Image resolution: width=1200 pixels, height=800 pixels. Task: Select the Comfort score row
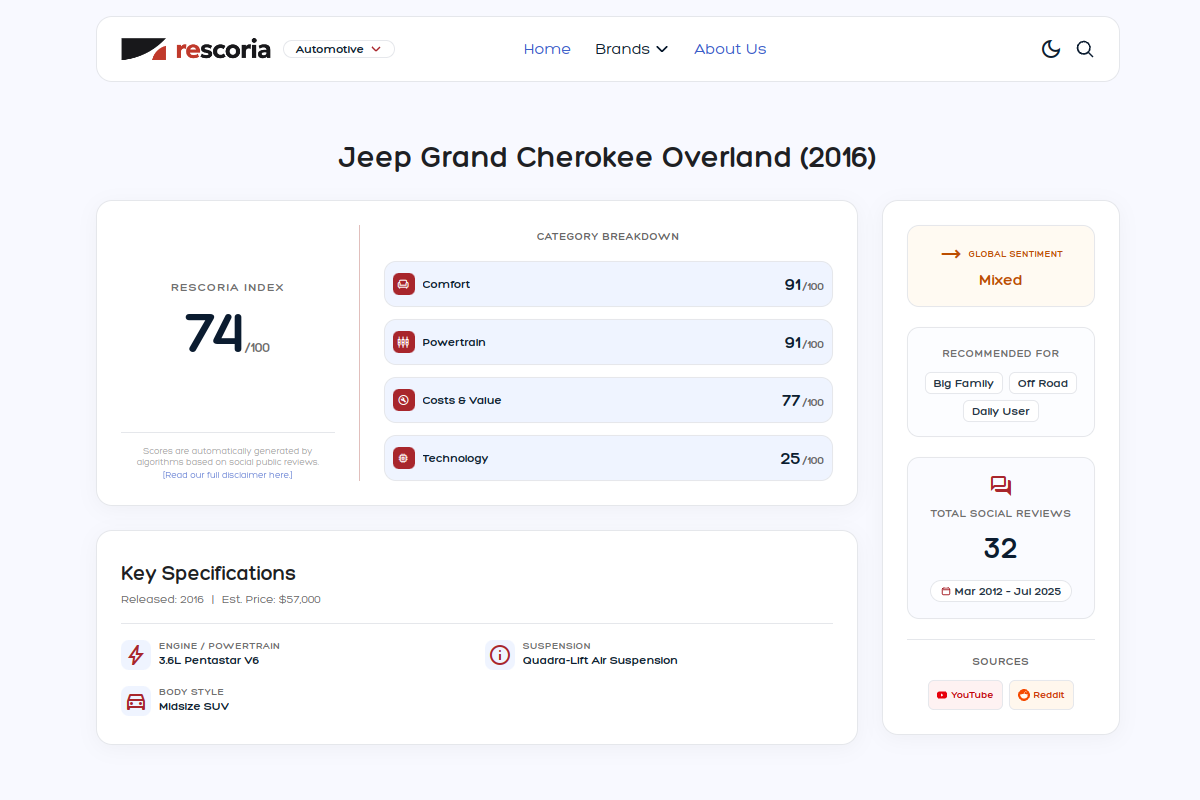tap(608, 284)
